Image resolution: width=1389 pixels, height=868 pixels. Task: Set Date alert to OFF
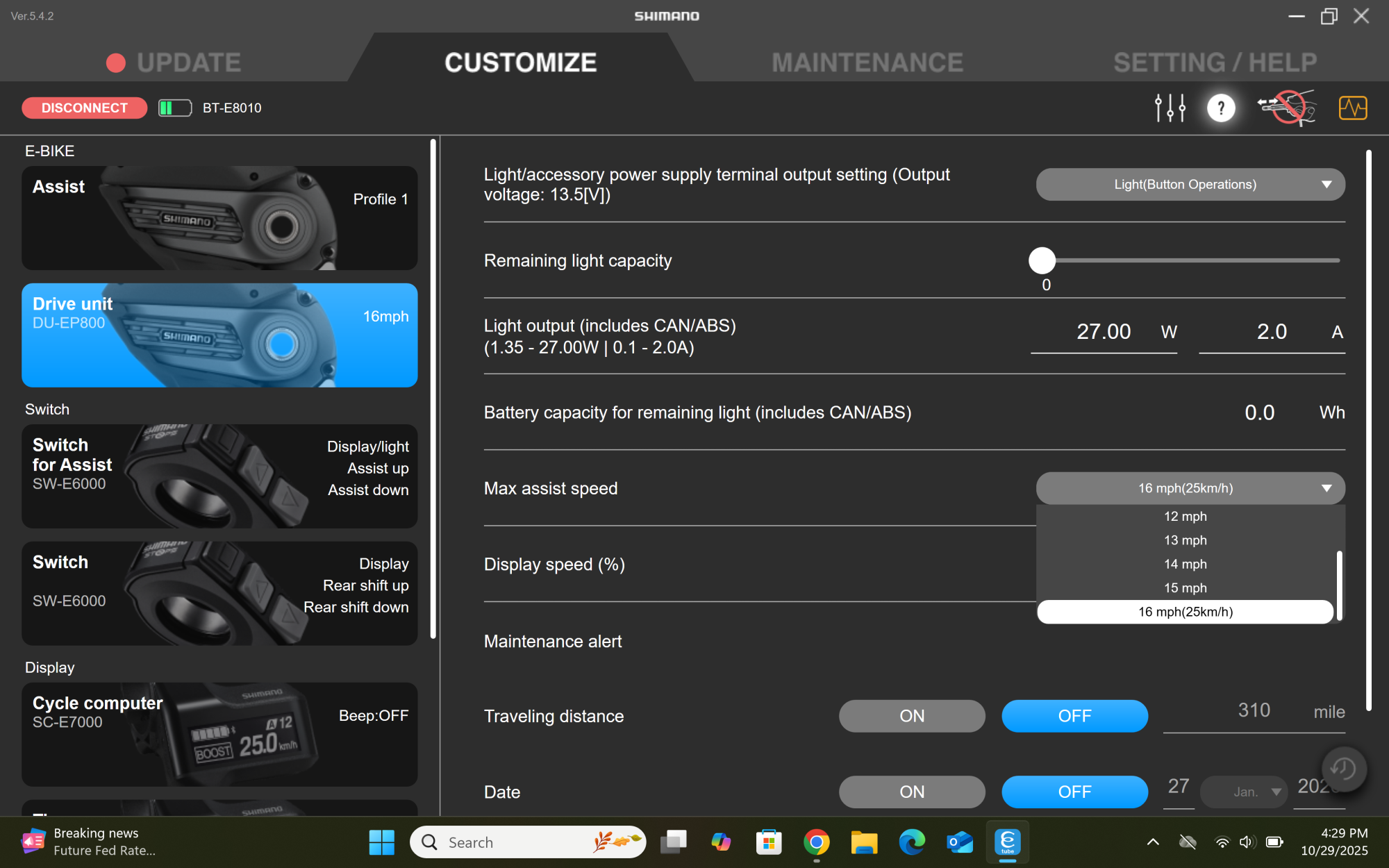[1074, 792]
